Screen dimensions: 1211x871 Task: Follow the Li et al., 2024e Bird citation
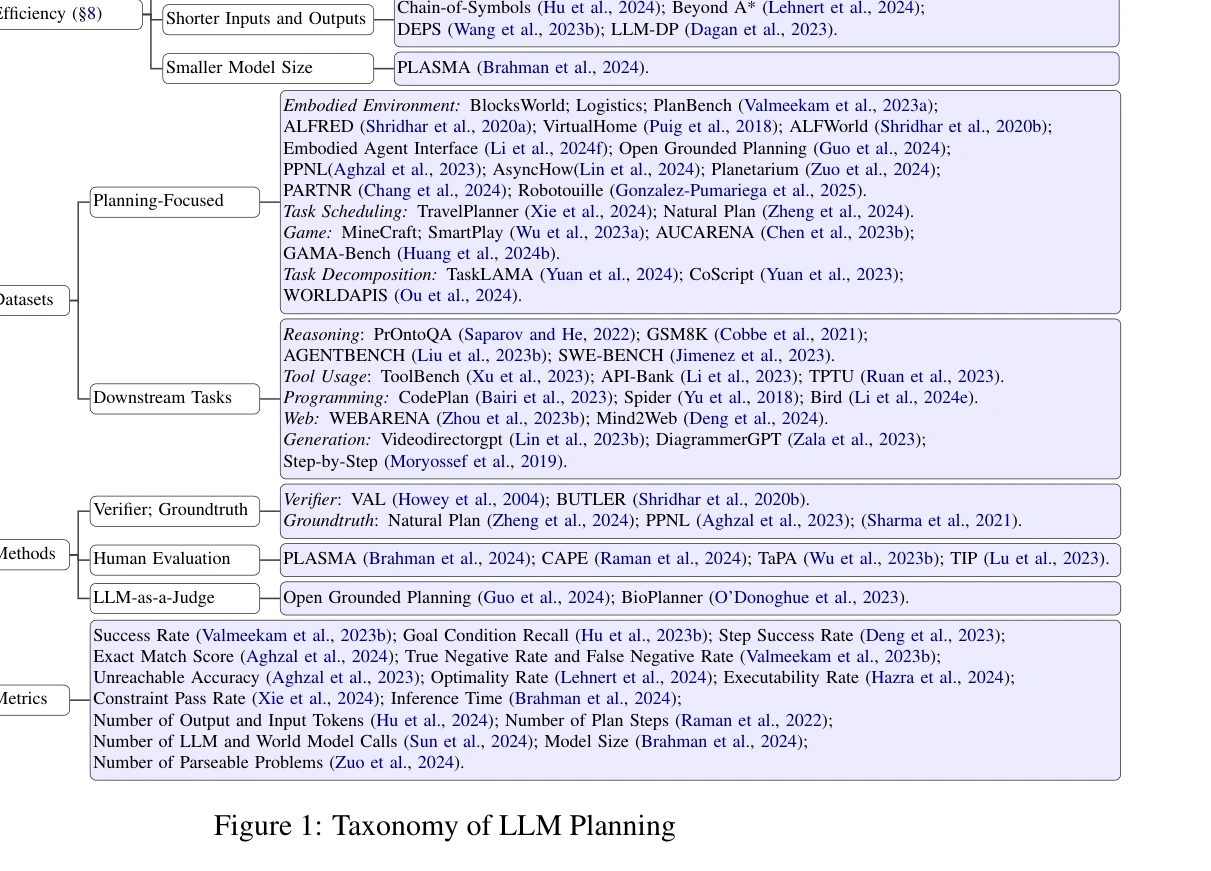coord(911,397)
